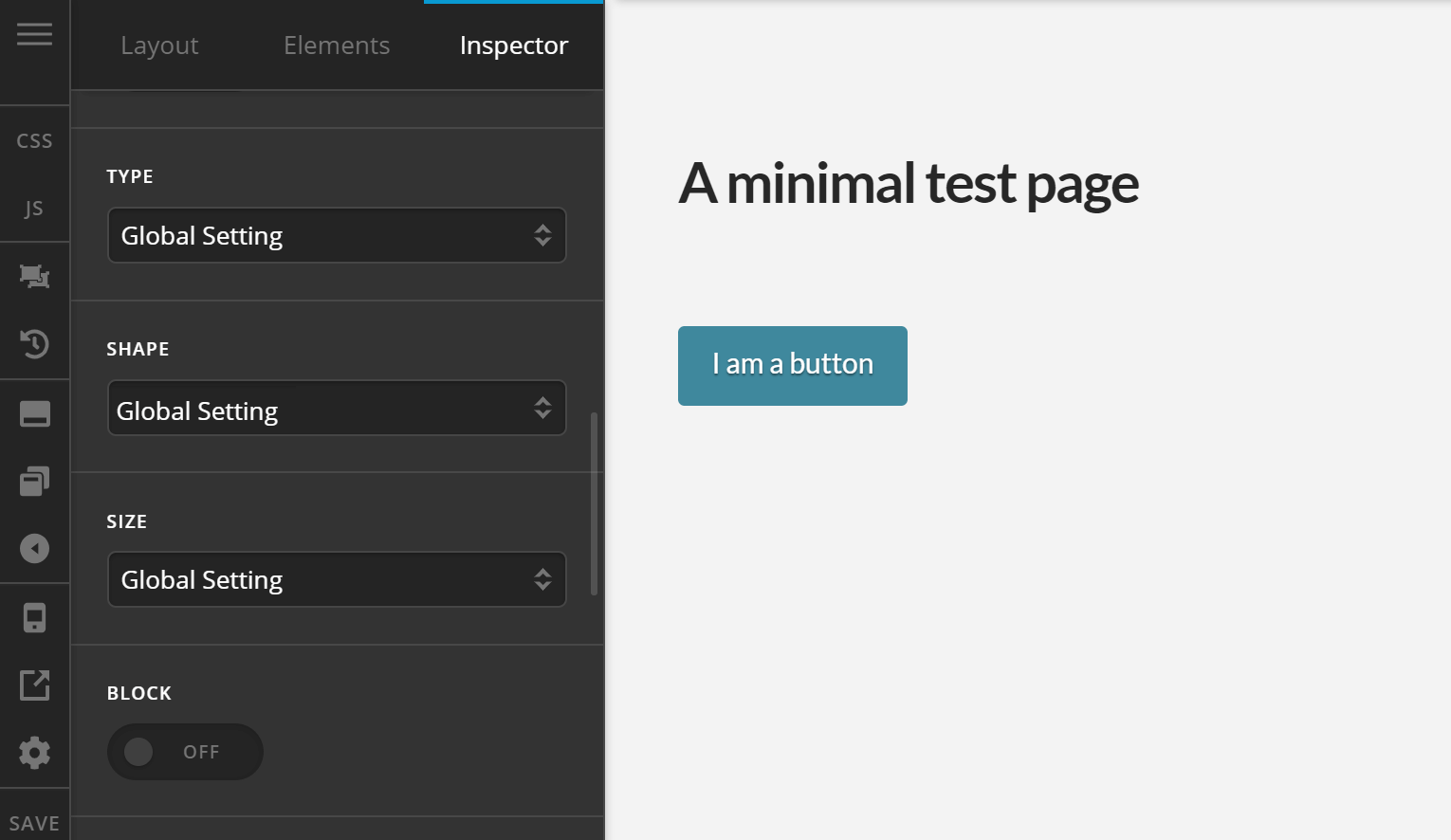Click the CSS sidebar button
This screenshot has height=840, width=1451.
pos(34,139)
